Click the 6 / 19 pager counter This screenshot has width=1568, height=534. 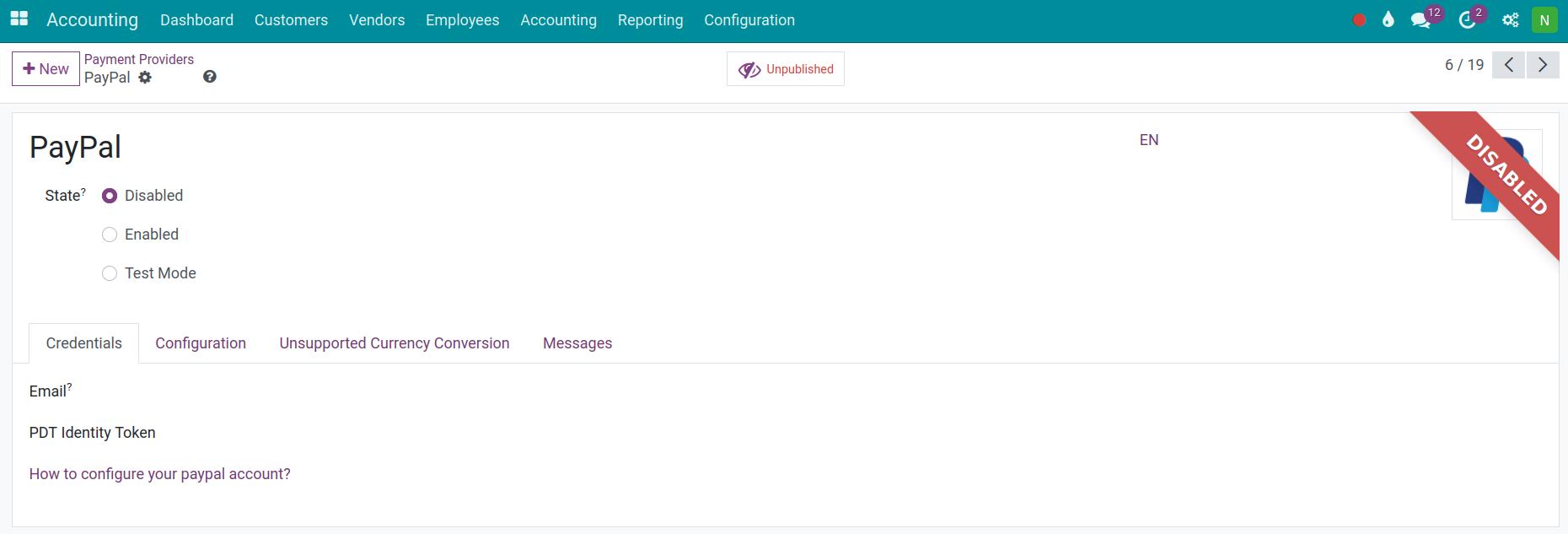pos(1464,65)
